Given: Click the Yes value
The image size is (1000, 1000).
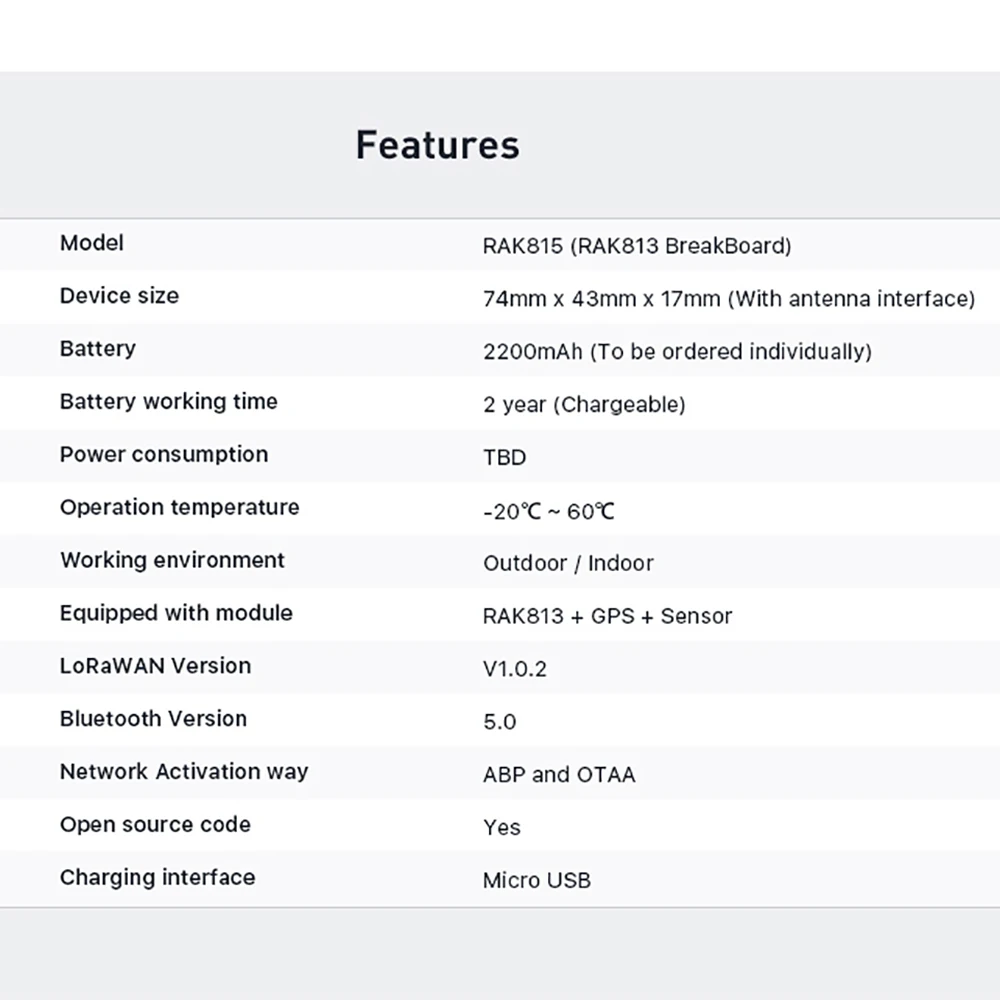Looking at the screenshot, I should 501,828.
